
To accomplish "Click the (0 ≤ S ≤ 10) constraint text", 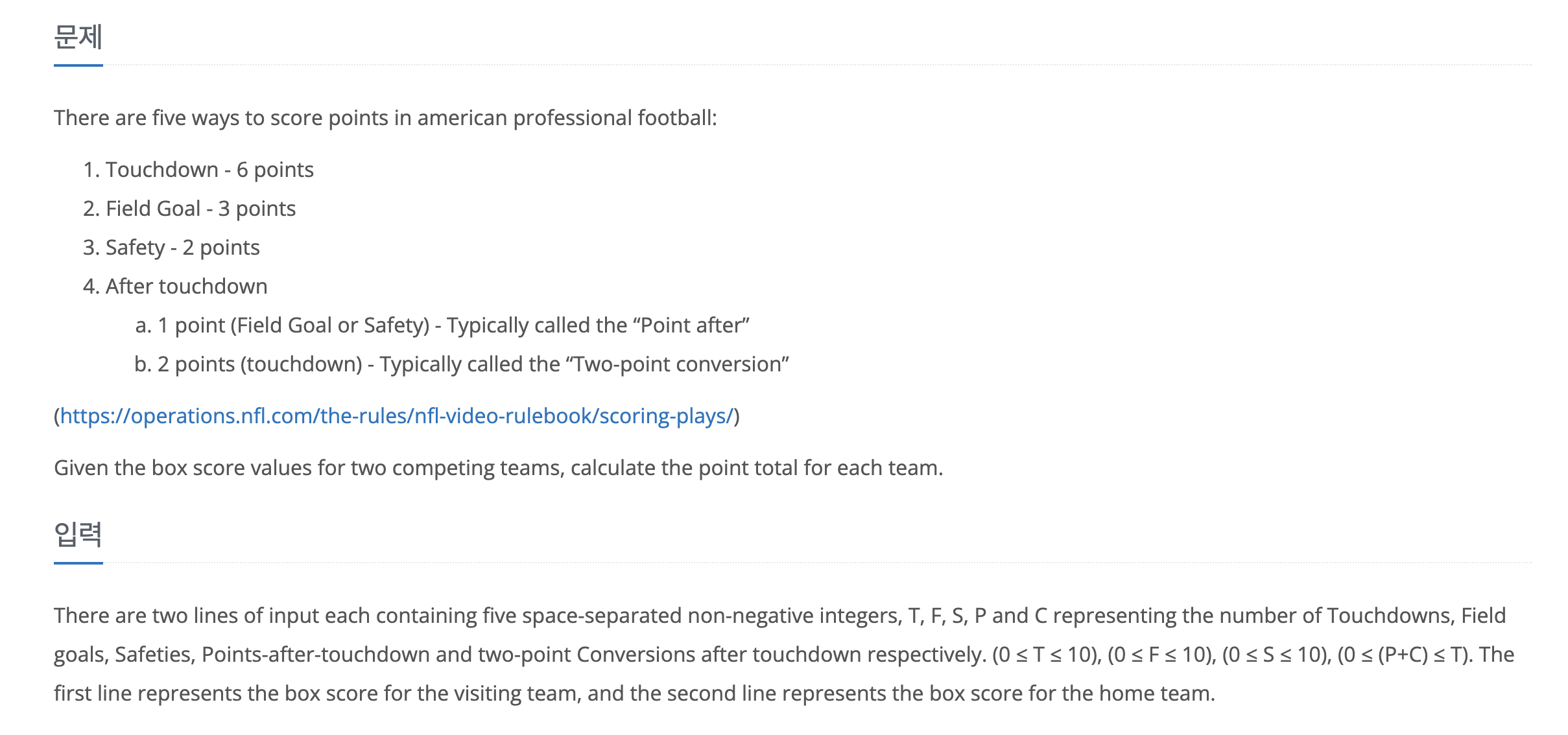I will [x=1275, y=655].
